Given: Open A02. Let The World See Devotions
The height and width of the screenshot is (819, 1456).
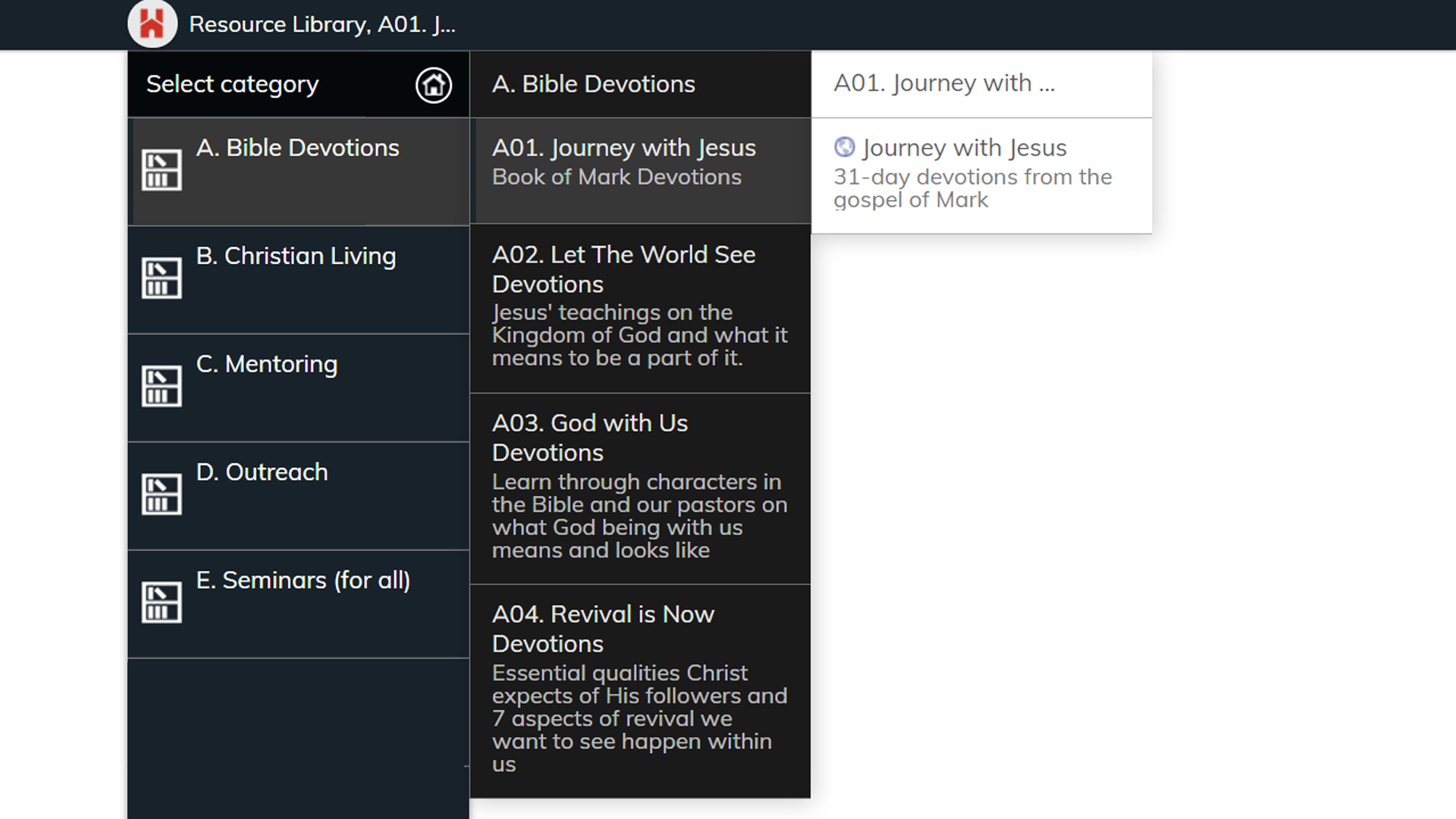Looking at the screenshot, I should click(x=641, y=309).
